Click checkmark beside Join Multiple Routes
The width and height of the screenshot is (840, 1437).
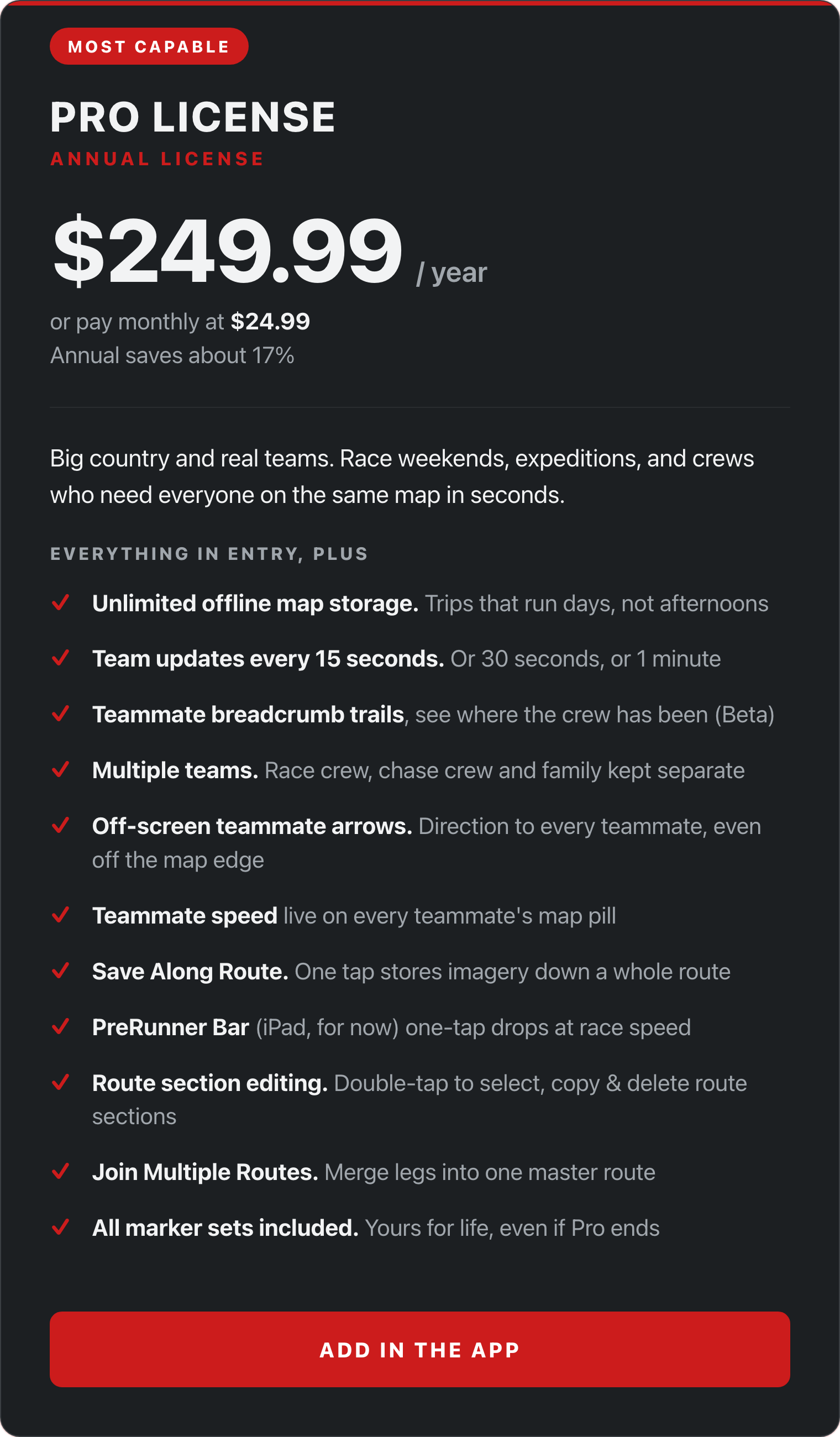coord(60,1171)
